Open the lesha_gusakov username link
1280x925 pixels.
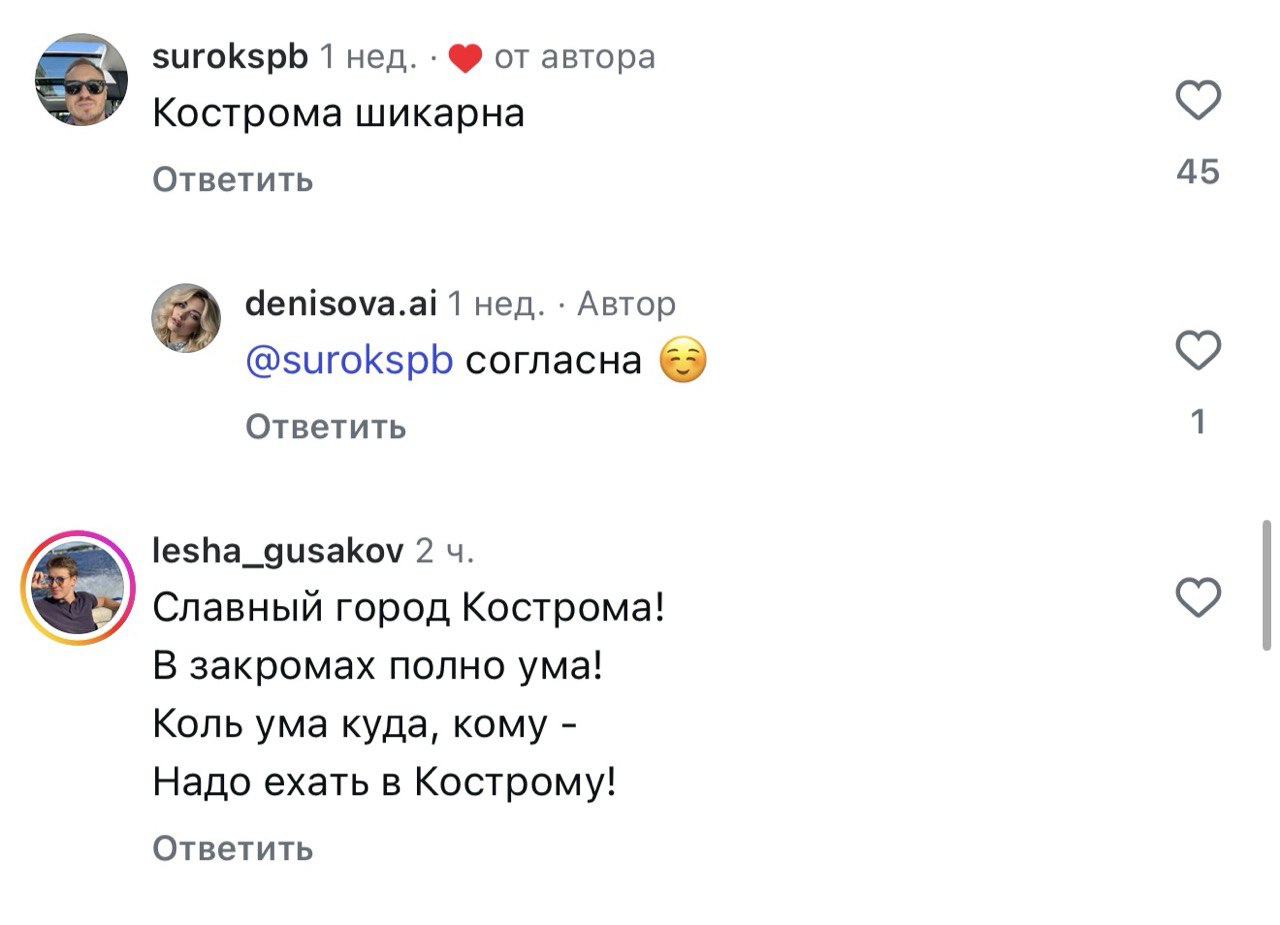pyautogui.click(x=278, y=550)
